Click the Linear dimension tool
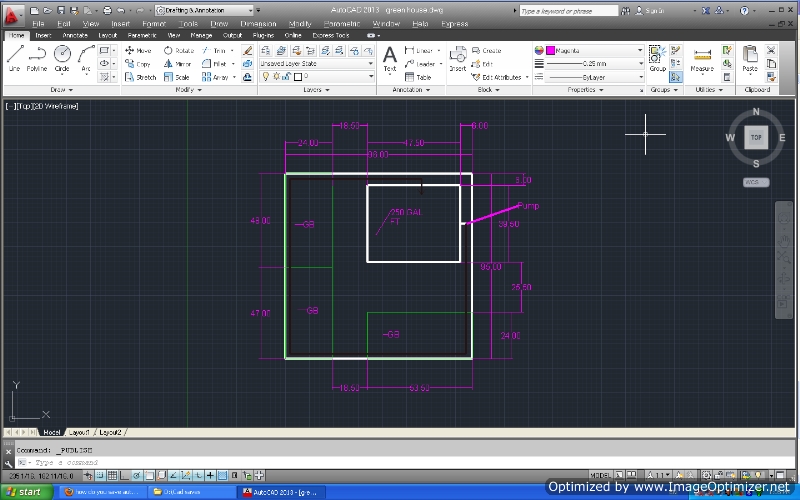Viewport: 800px width, 500px height. coord(419,50)
